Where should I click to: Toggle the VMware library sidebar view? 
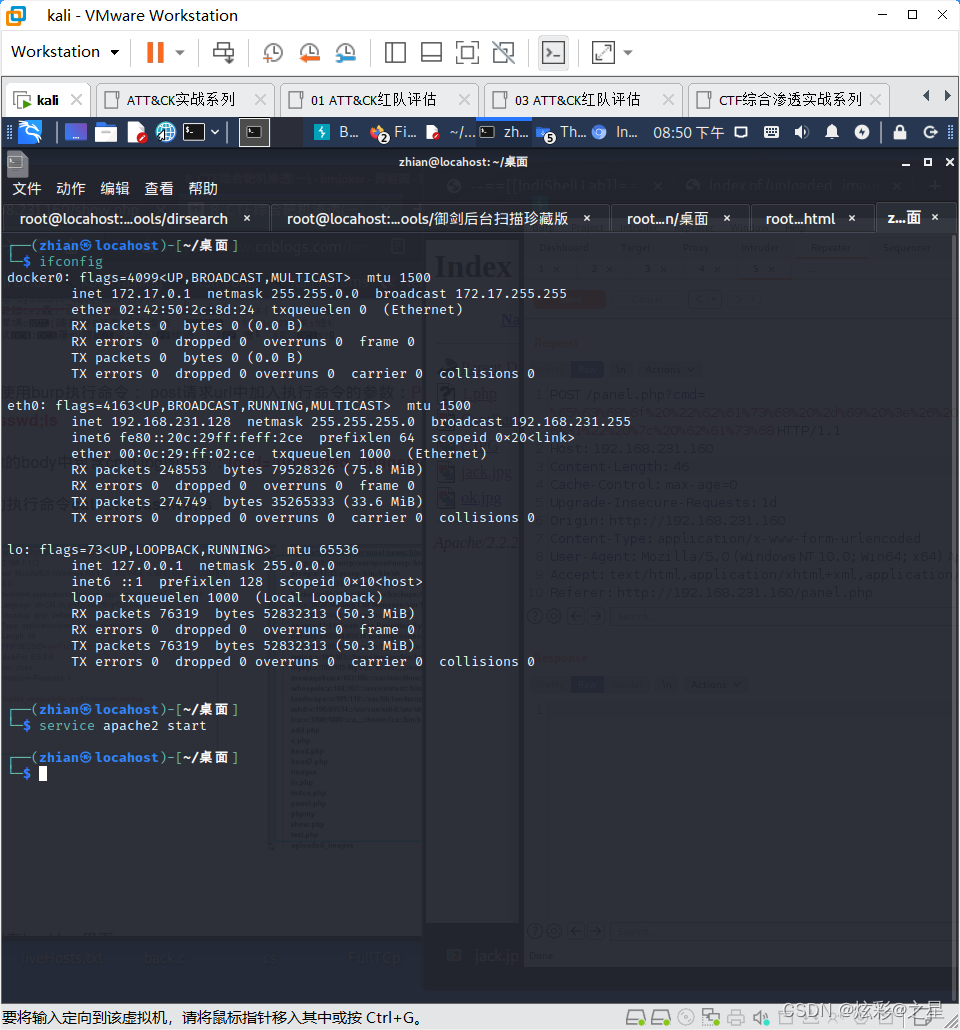[395, 53]
